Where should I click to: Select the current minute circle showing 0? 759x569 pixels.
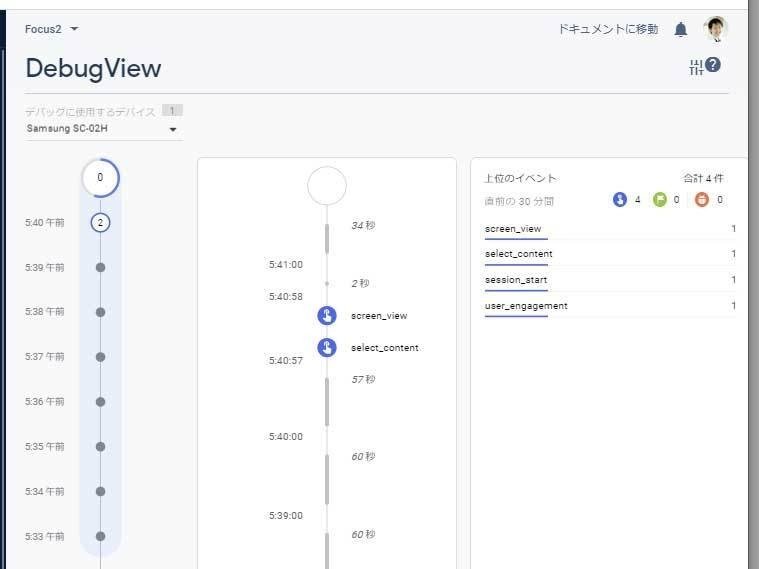coord(100,178)
